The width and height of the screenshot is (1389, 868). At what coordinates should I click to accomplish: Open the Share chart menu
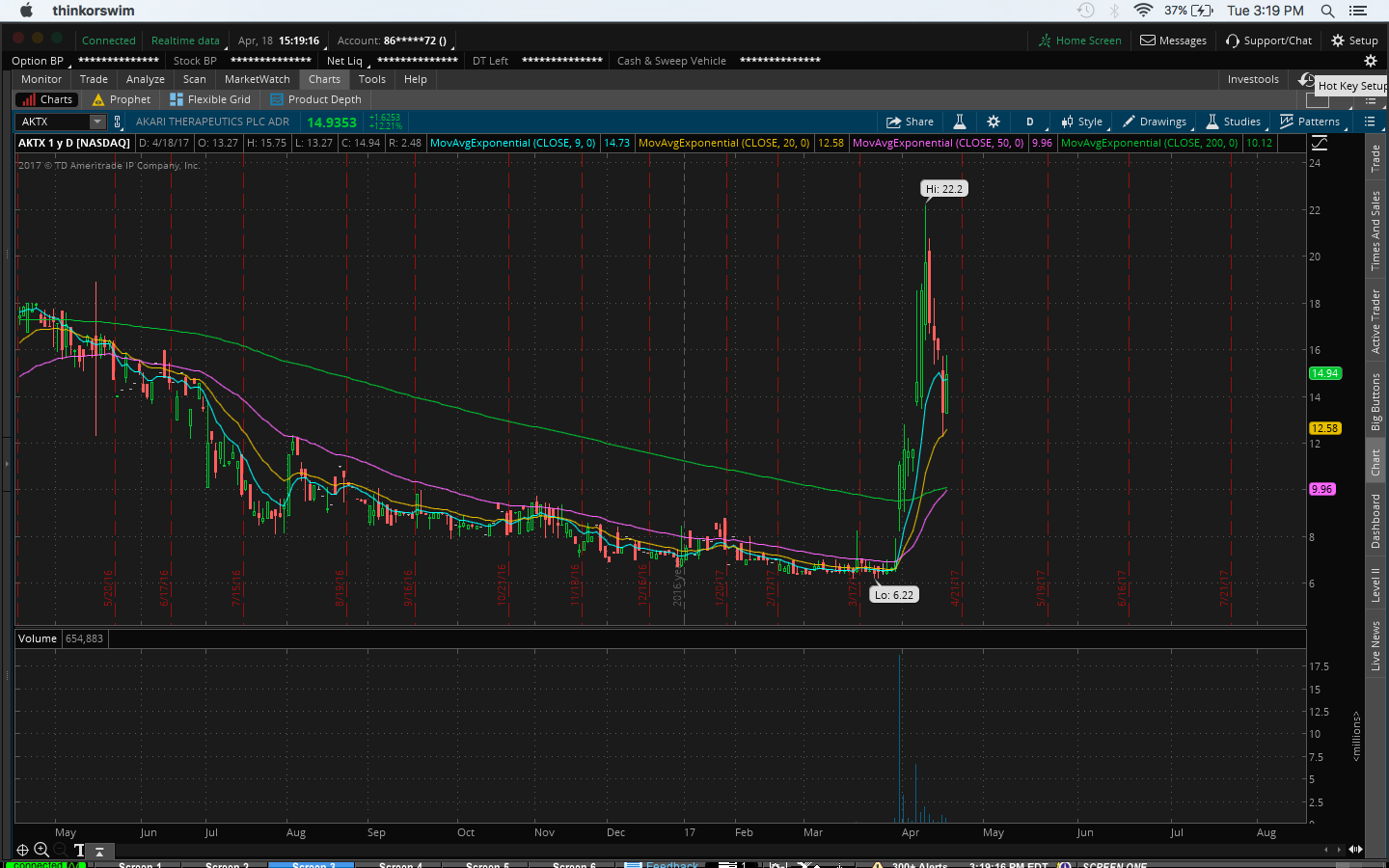coord(910,122)
